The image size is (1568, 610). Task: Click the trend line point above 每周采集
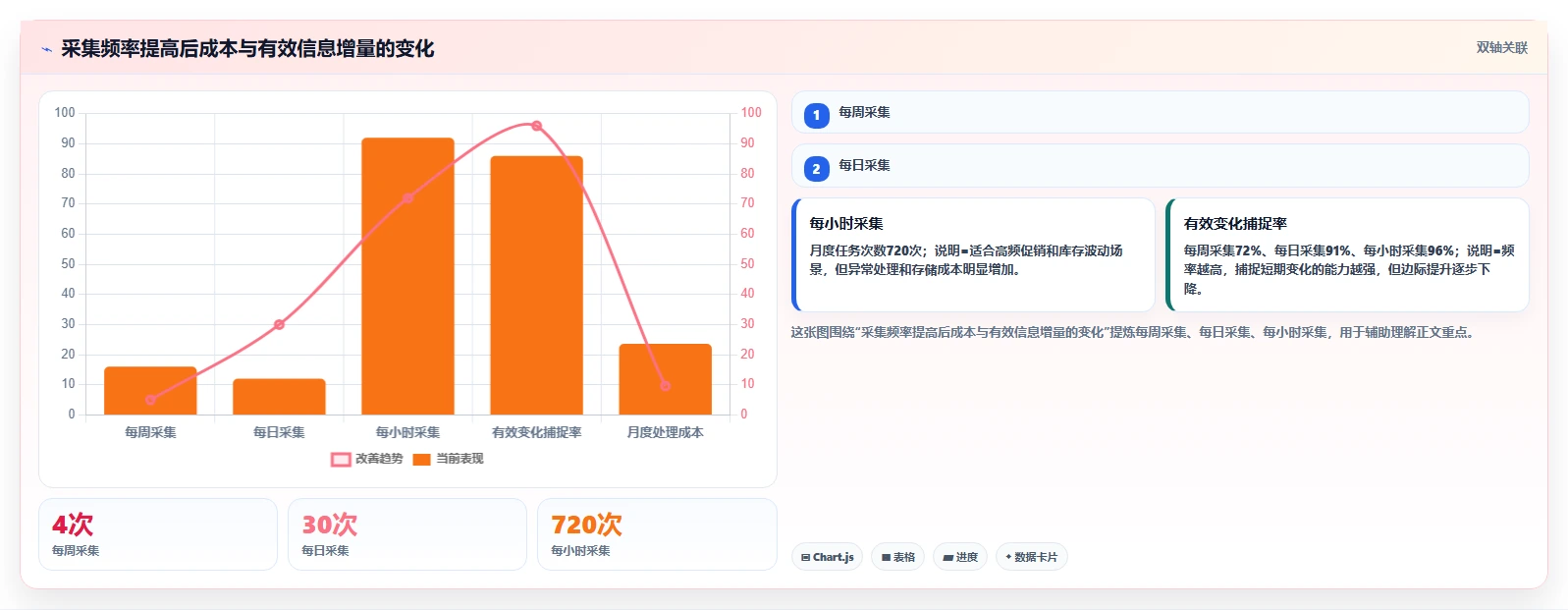point(150,400)
